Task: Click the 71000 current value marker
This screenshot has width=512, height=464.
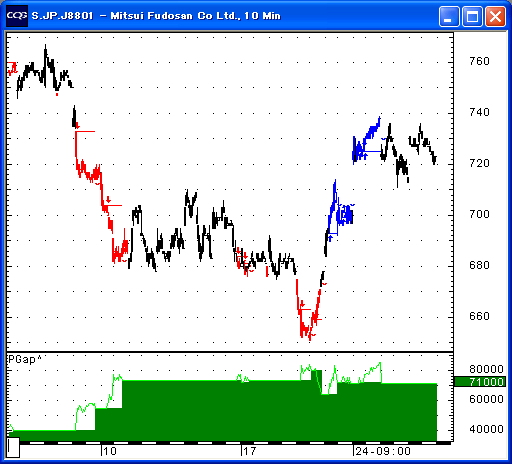Action: click(480, 382)
